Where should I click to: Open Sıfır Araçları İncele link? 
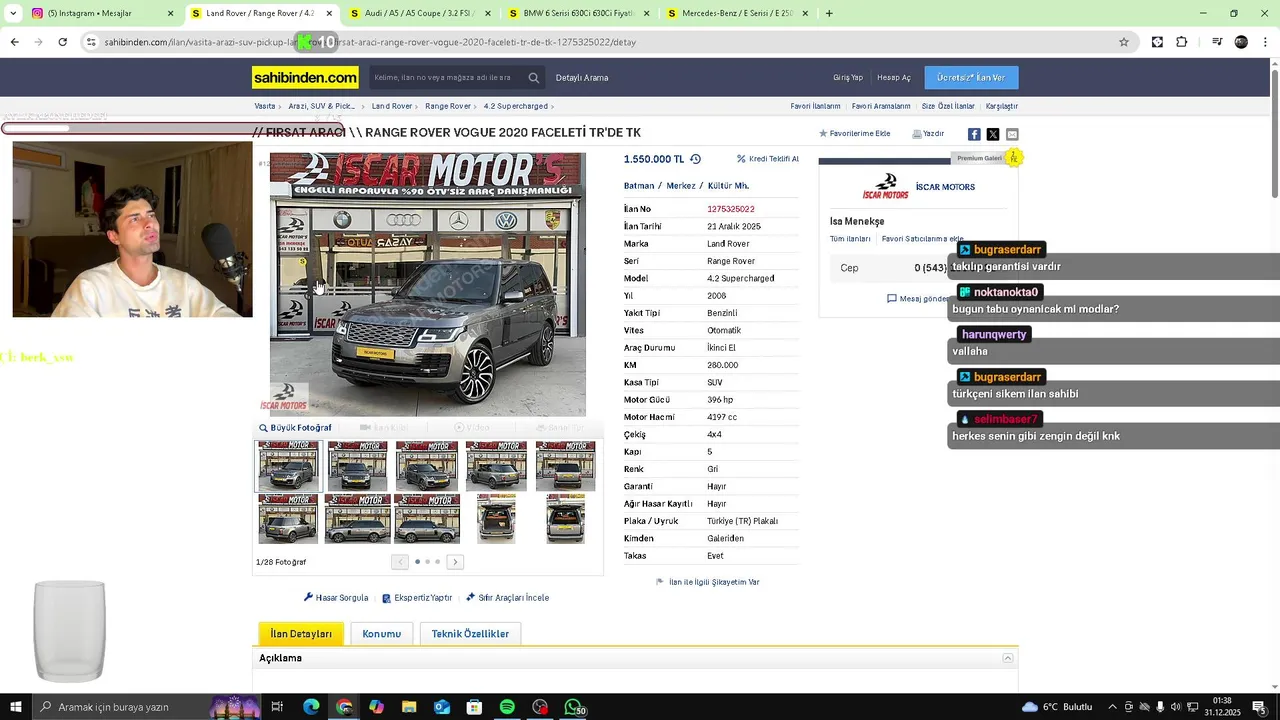click(x=507, y=598)
